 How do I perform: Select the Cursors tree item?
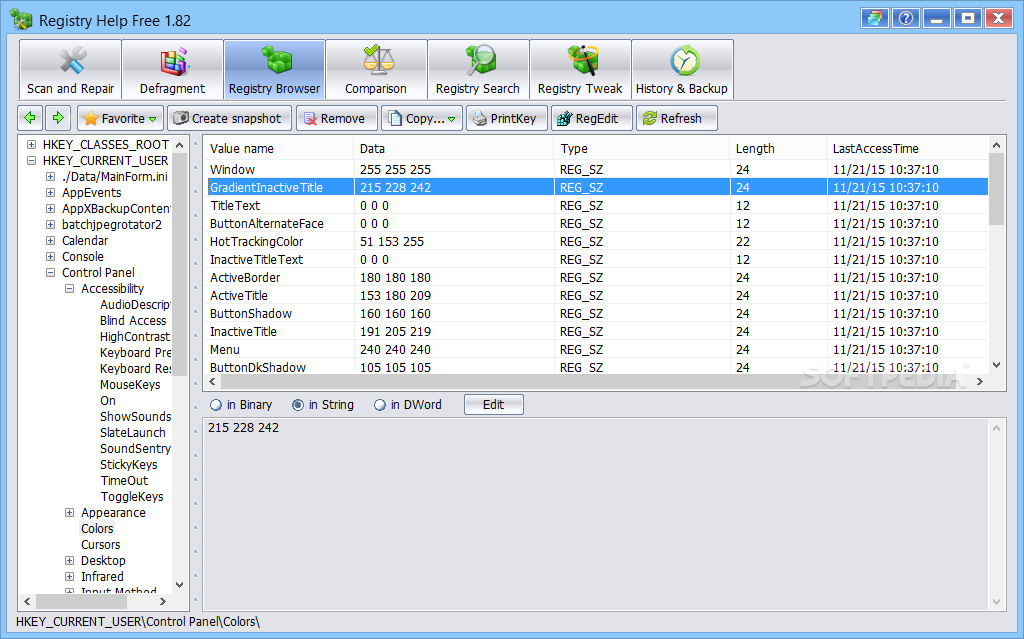click(101, 544)
